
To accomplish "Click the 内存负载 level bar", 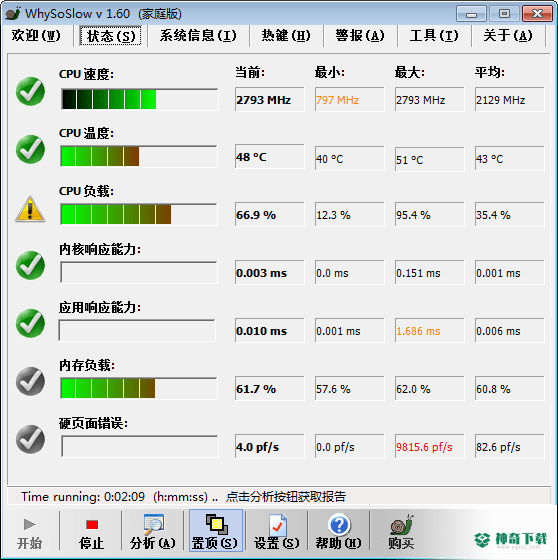I will coord(139,388).
